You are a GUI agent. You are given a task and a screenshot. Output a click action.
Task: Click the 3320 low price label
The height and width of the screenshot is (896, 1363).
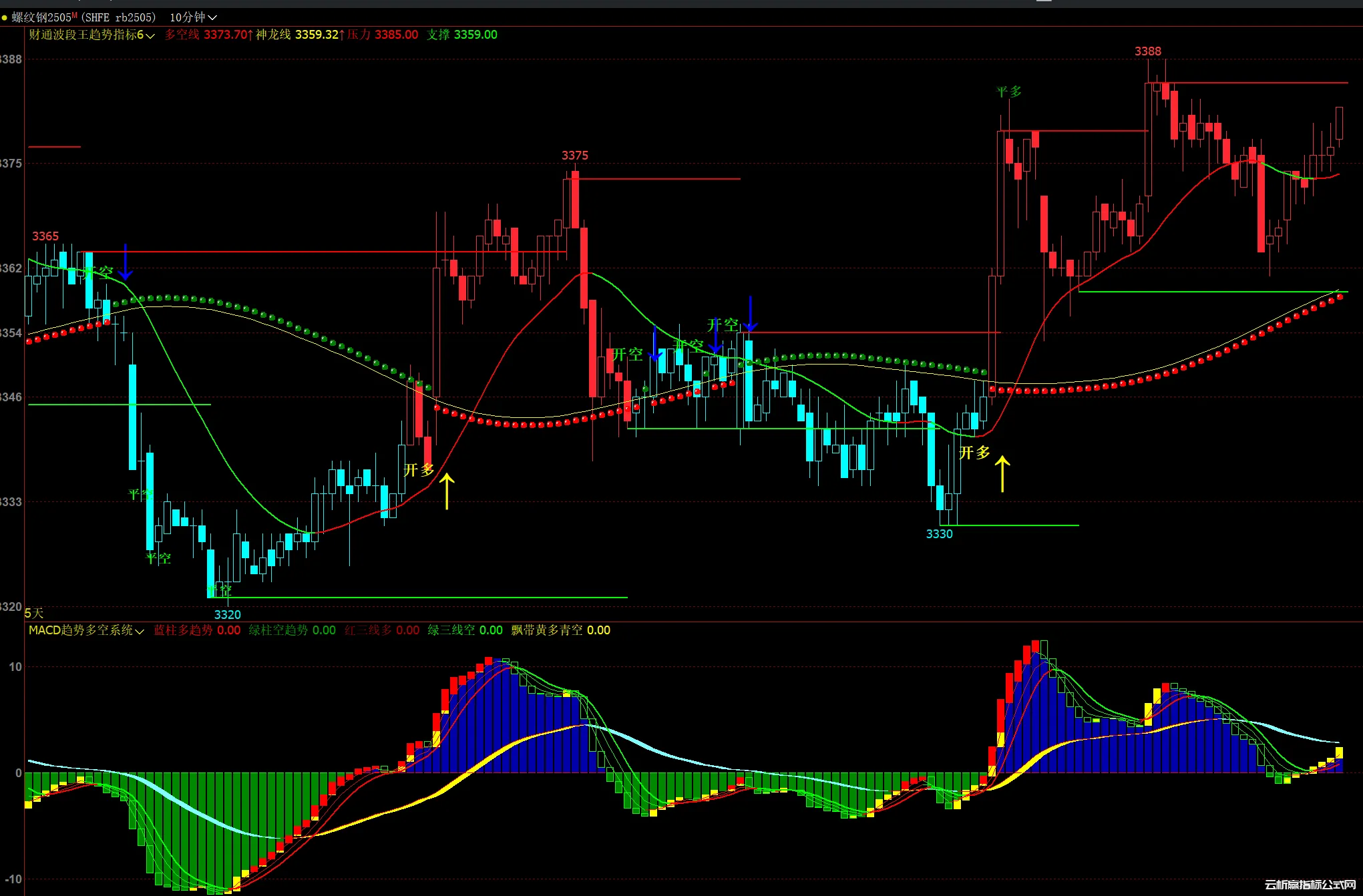click(227, 614)
